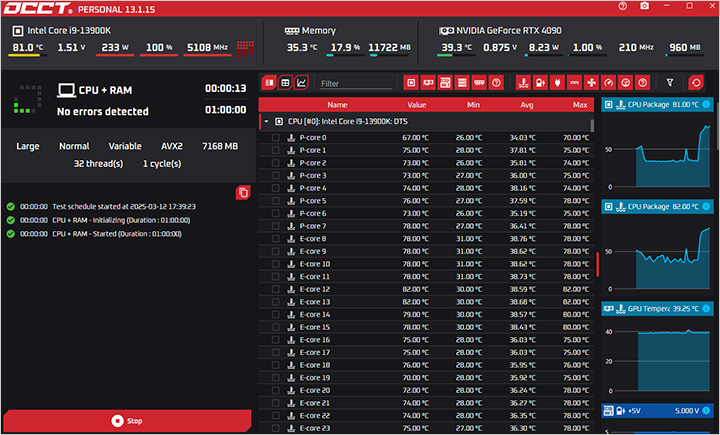Click the GPU Temperature graph area
The image size is (720, 435).
pyautogui.click(x=657, y=356)
